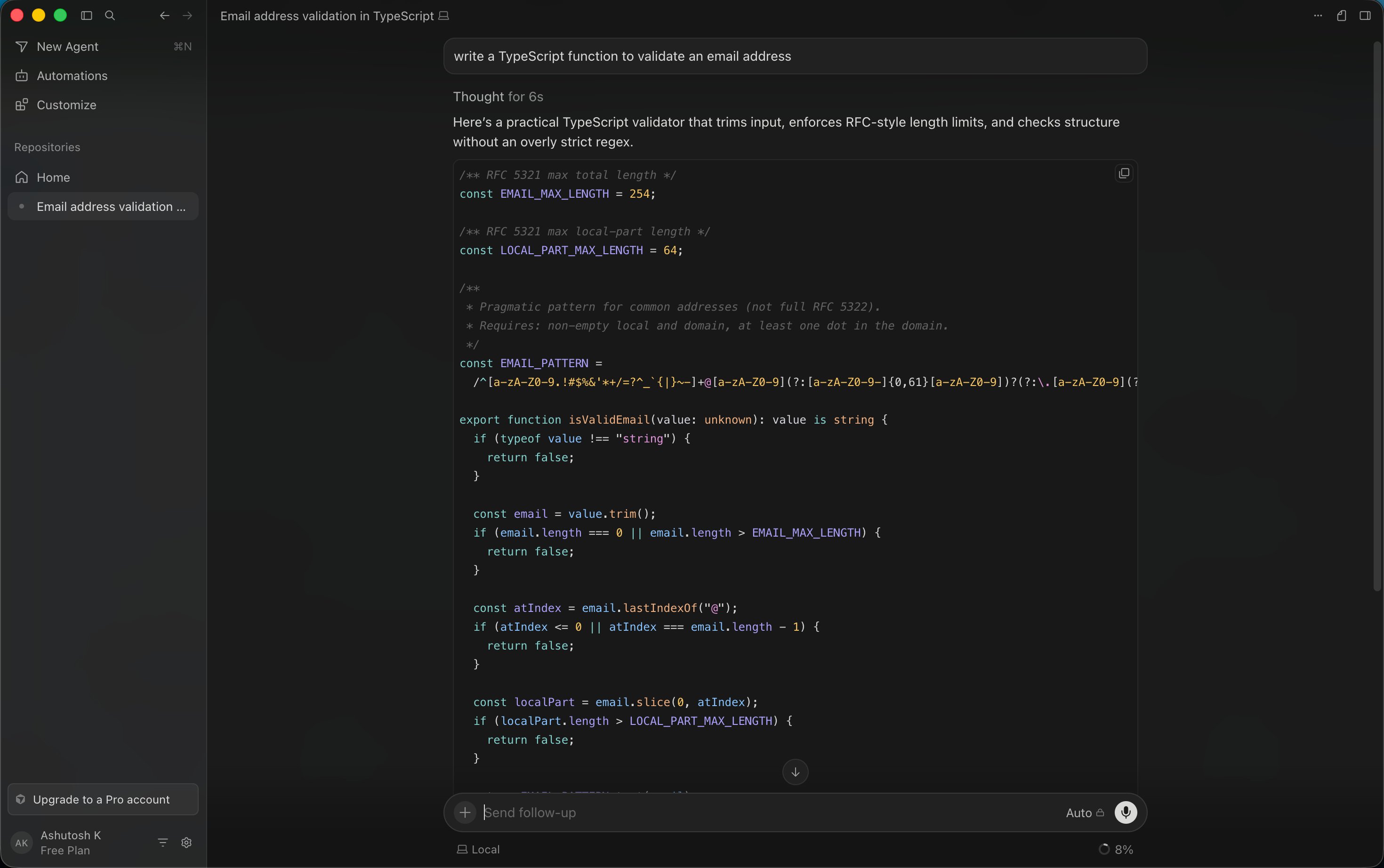Click the line const LOCAL_PART_MAX_LENGTH = 64
This screenshot has height=868, width=1384.
pos(571,250)
